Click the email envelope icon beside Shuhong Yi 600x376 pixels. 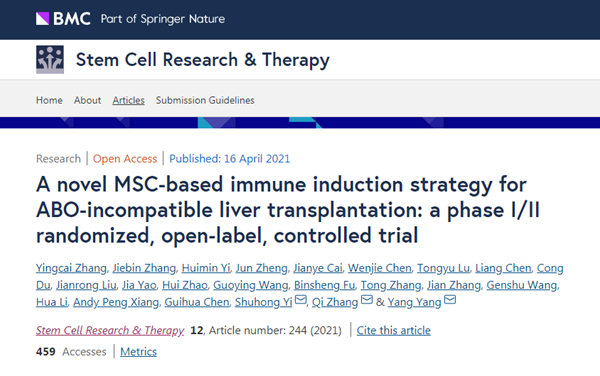(x=300, y=299)
